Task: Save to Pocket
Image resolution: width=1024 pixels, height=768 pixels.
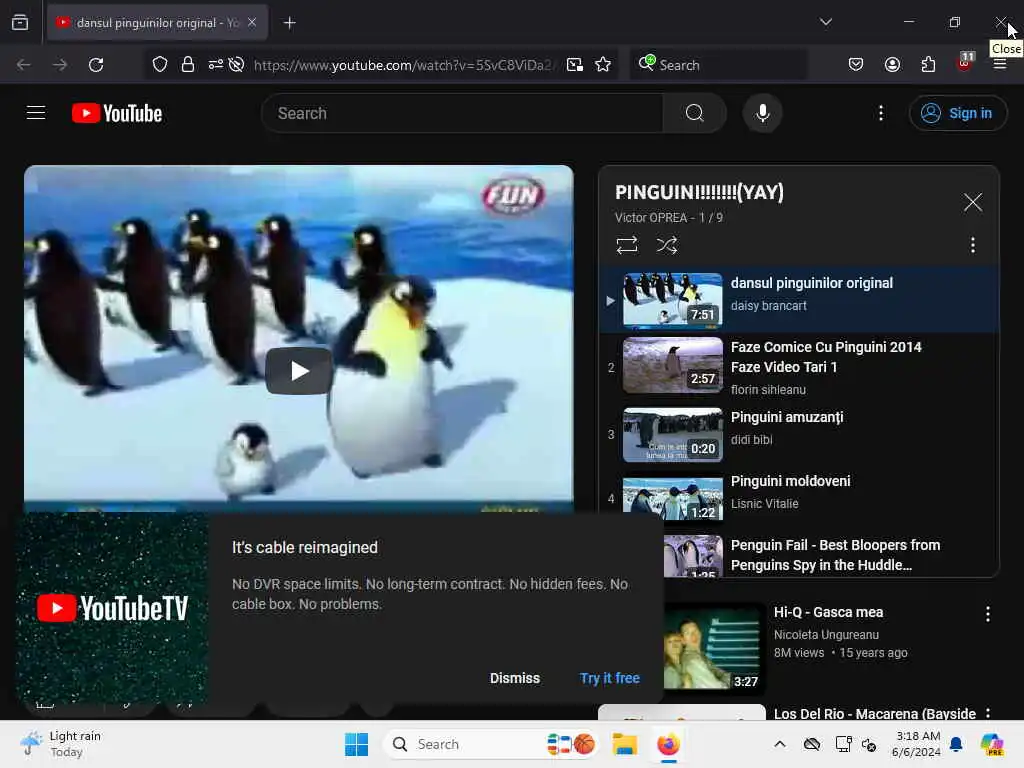Action: click(856, 65)
